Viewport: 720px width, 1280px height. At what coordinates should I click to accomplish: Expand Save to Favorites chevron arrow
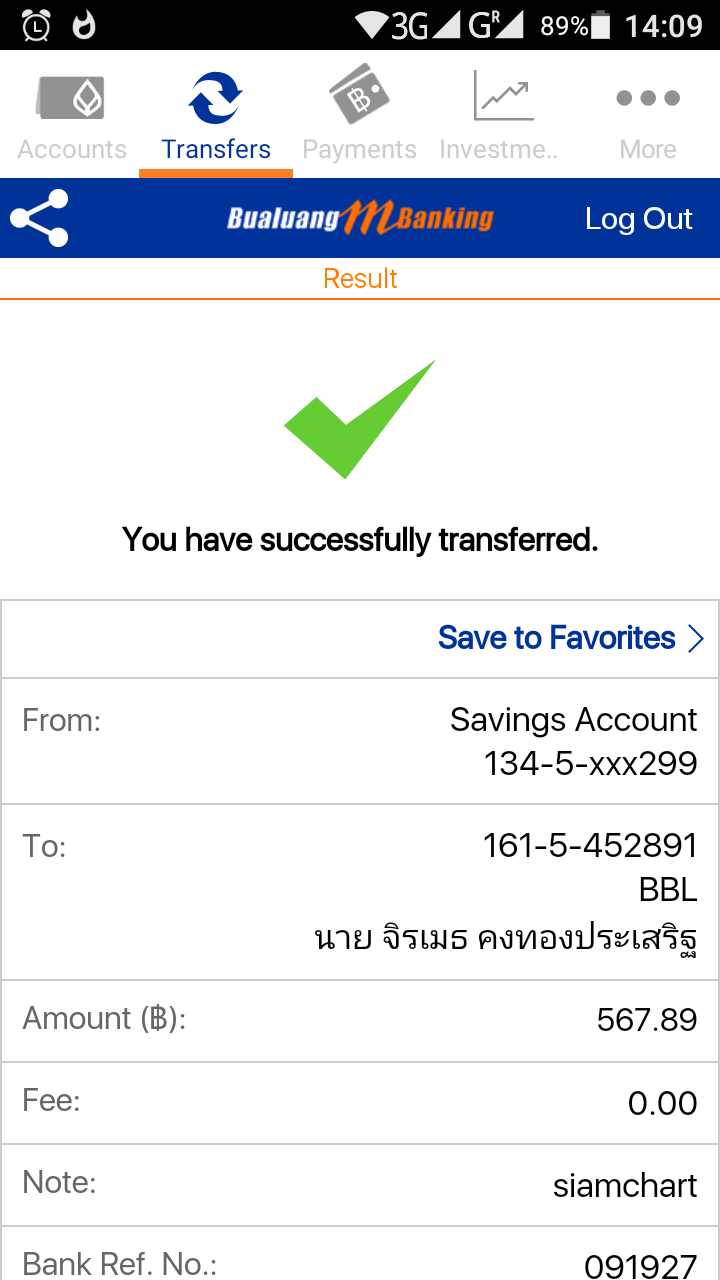[x=697, y=639]
